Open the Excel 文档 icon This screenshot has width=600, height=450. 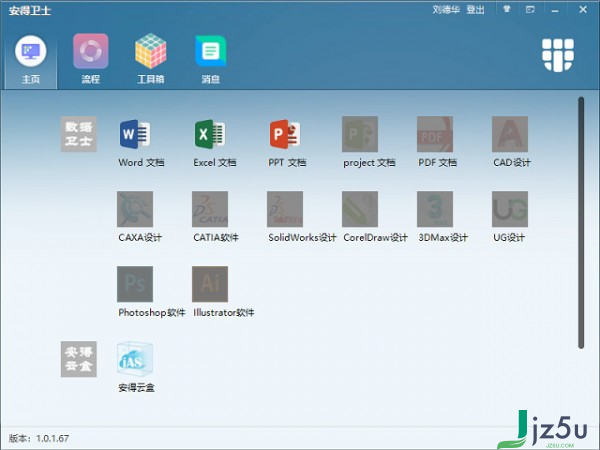[210, 134]
